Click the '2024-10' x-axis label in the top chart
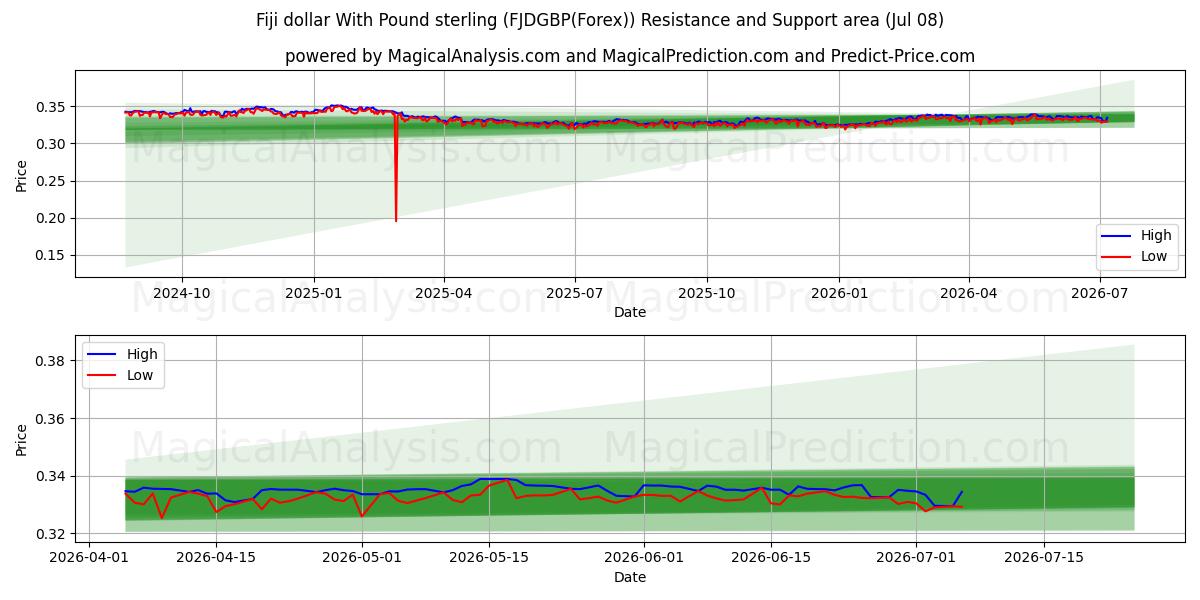The width and height of the screenshot is (1200, 600). point(182,294)
